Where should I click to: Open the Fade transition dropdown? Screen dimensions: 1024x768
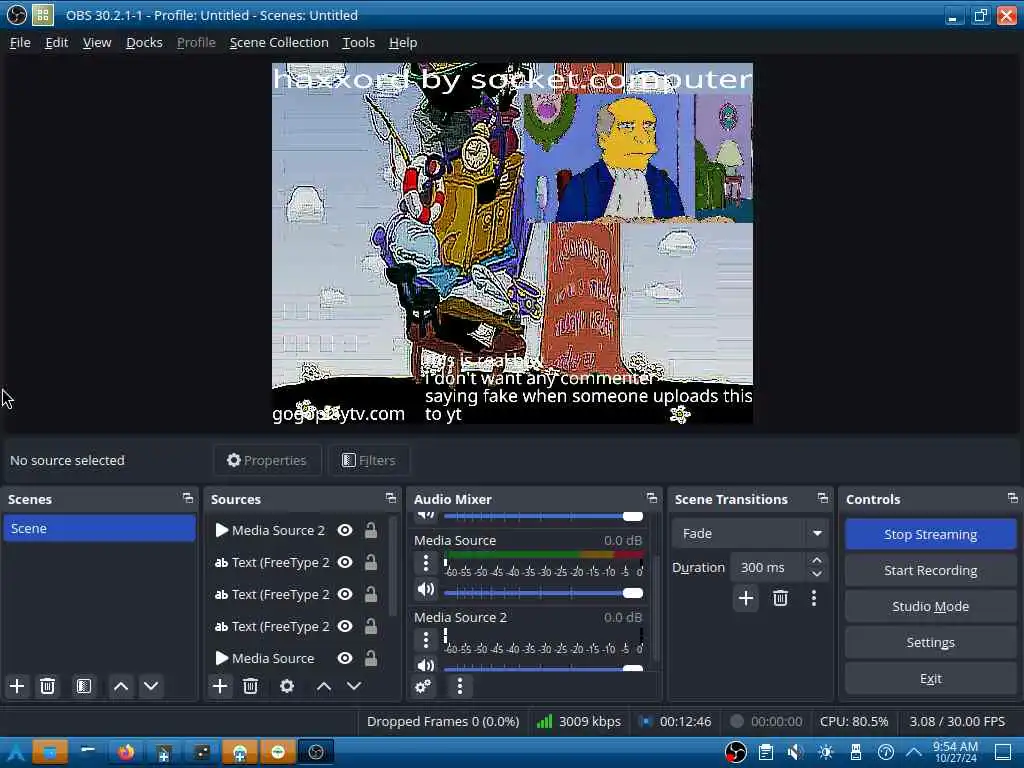click(x=750, y=534)
